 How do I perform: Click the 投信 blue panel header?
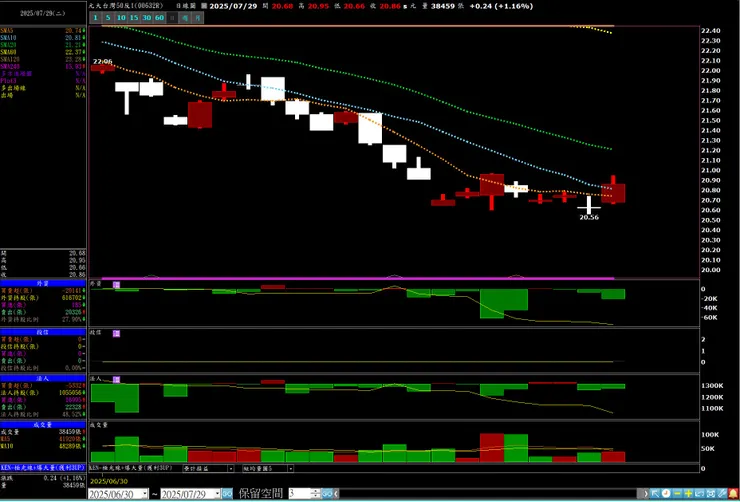point(43,332)
